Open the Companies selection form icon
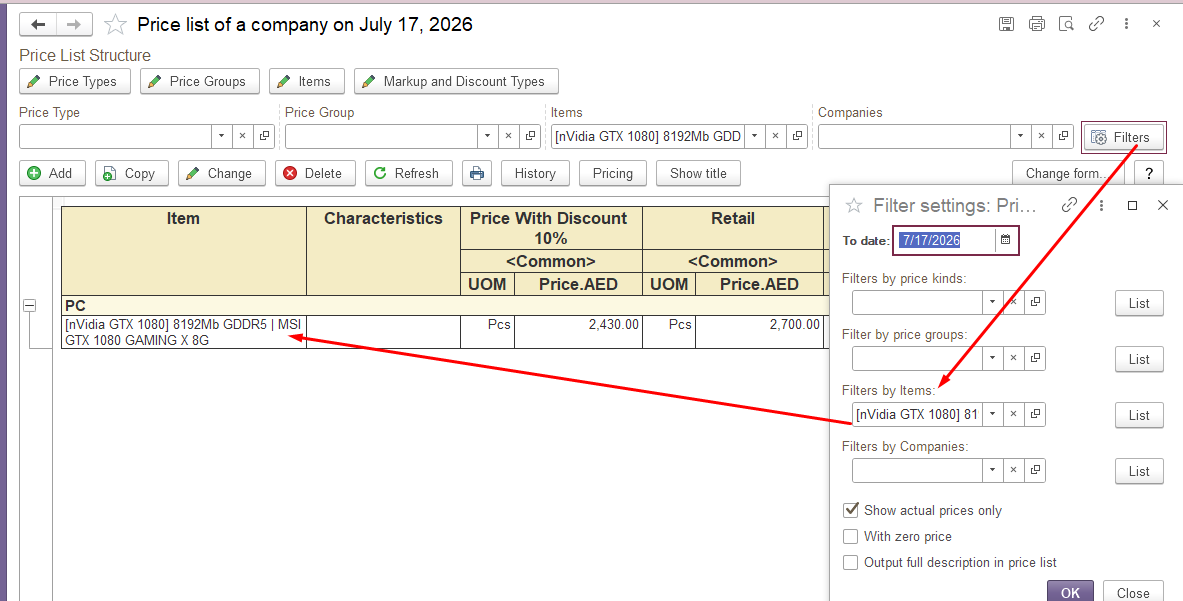 [1063, 136]
